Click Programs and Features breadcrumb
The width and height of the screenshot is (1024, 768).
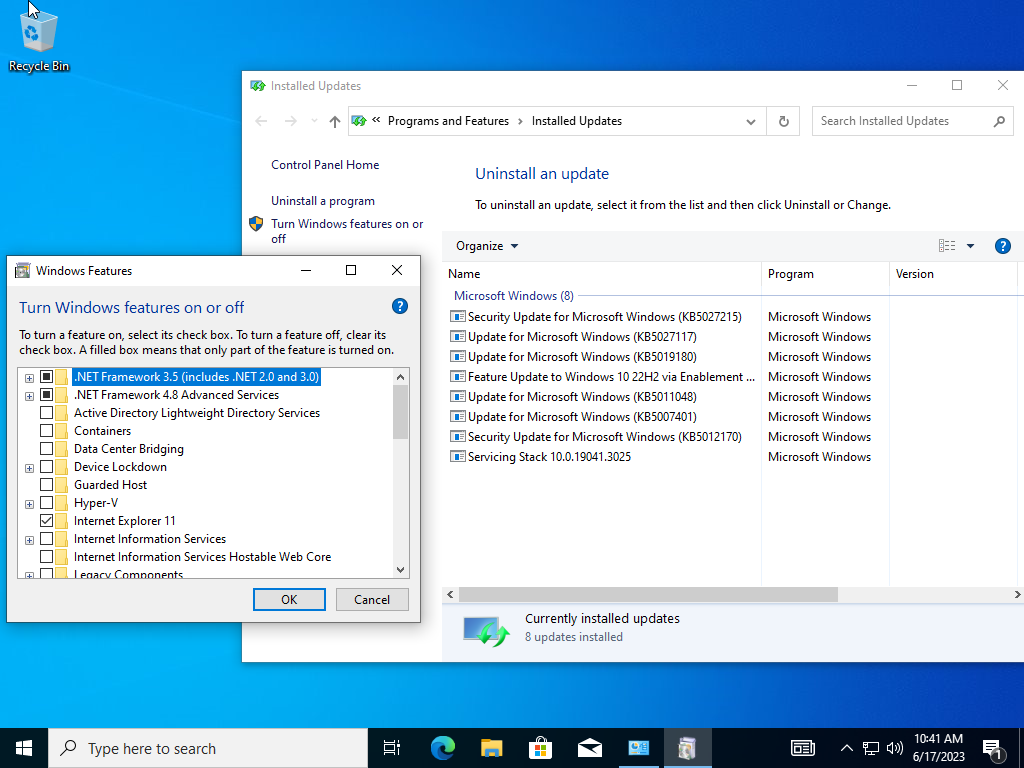coord(448,121)
